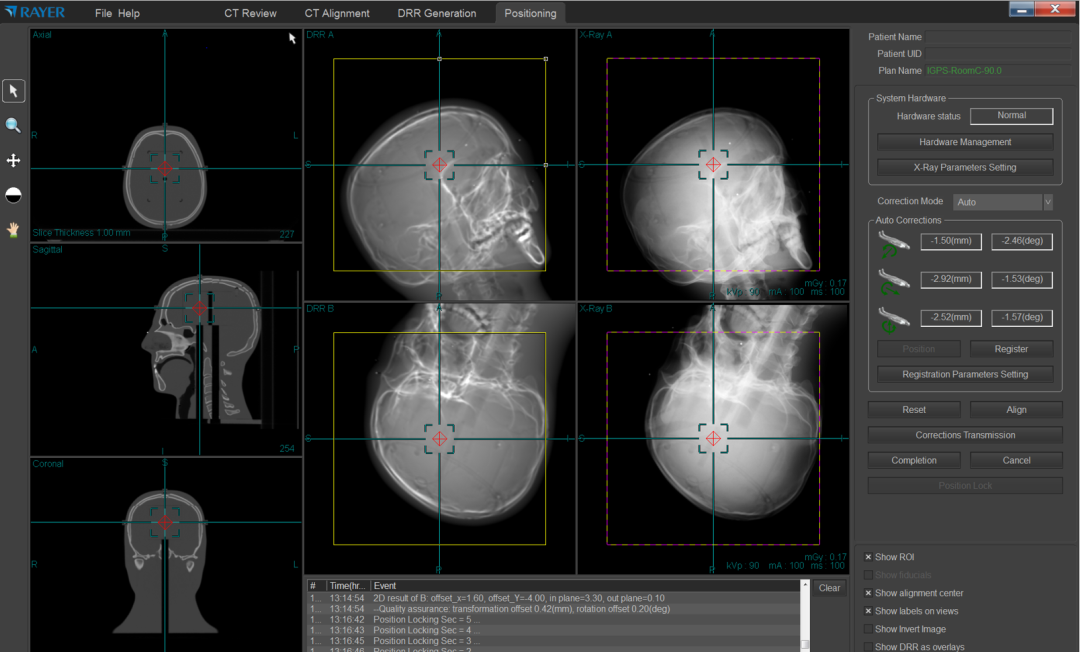Choose the contrast window/level tool
The height and width of the screenshot is (652, 1080).
(14, 195)
